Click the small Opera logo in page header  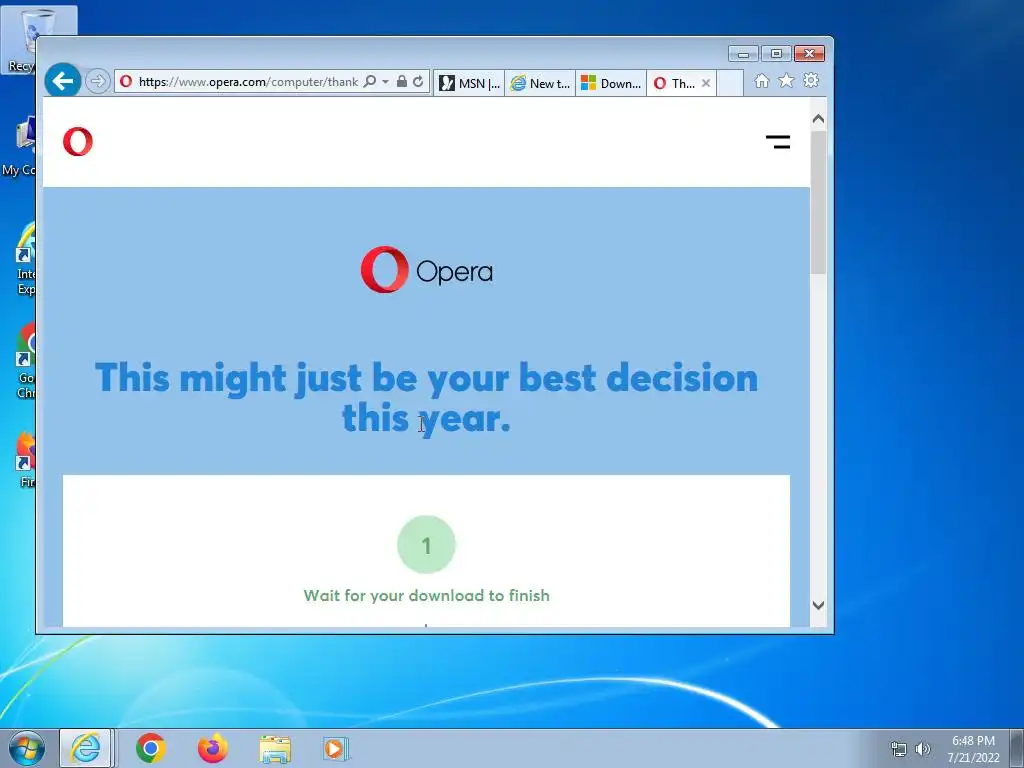pyautogui.click(x=78, y=142)
